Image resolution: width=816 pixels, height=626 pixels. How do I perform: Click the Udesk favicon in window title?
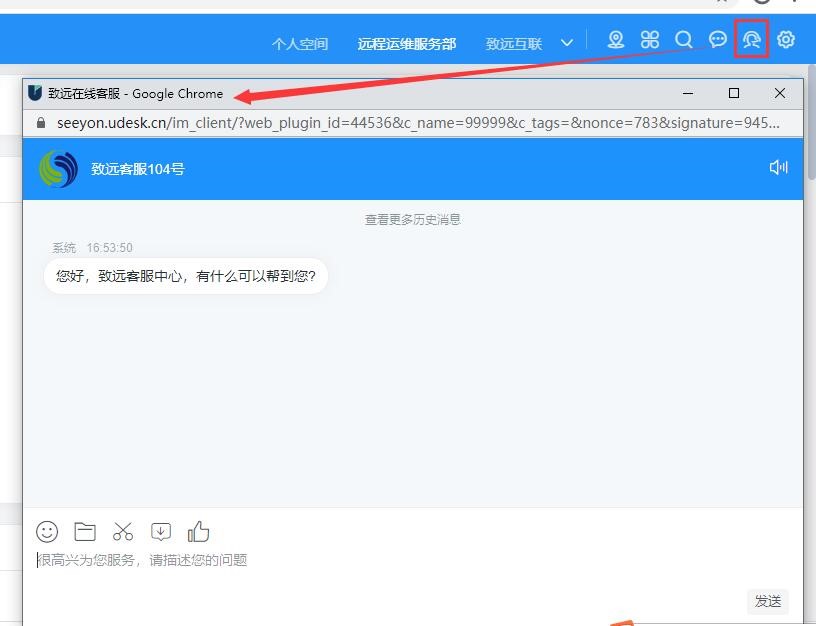click(x=35, y=93)
